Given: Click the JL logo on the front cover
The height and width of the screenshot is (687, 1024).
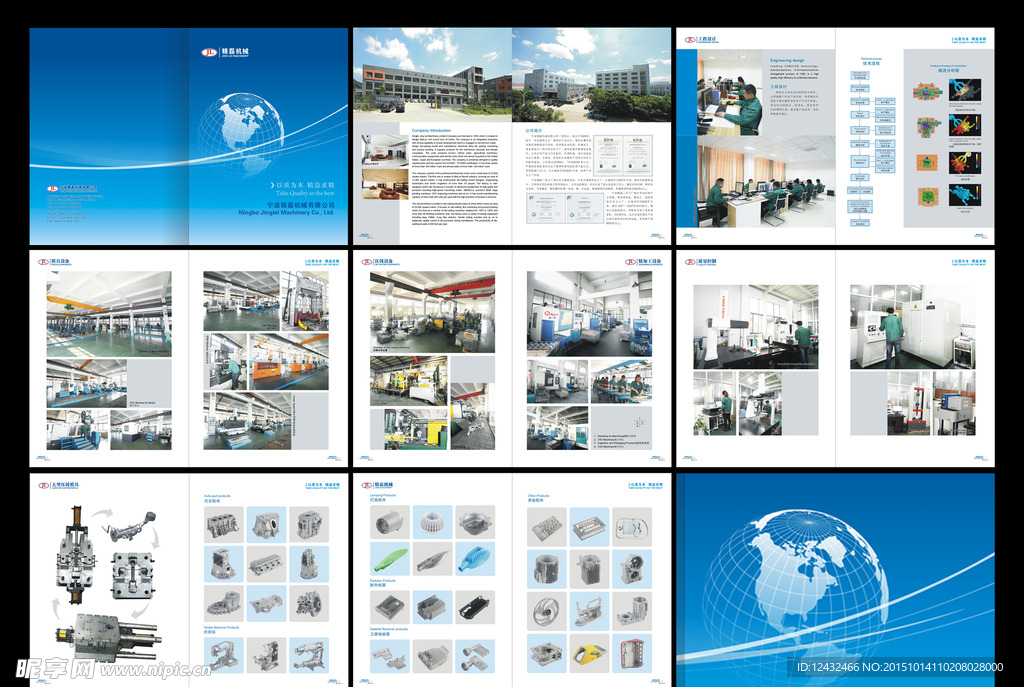Looking at the screenshot, I should tap(209, 52).
